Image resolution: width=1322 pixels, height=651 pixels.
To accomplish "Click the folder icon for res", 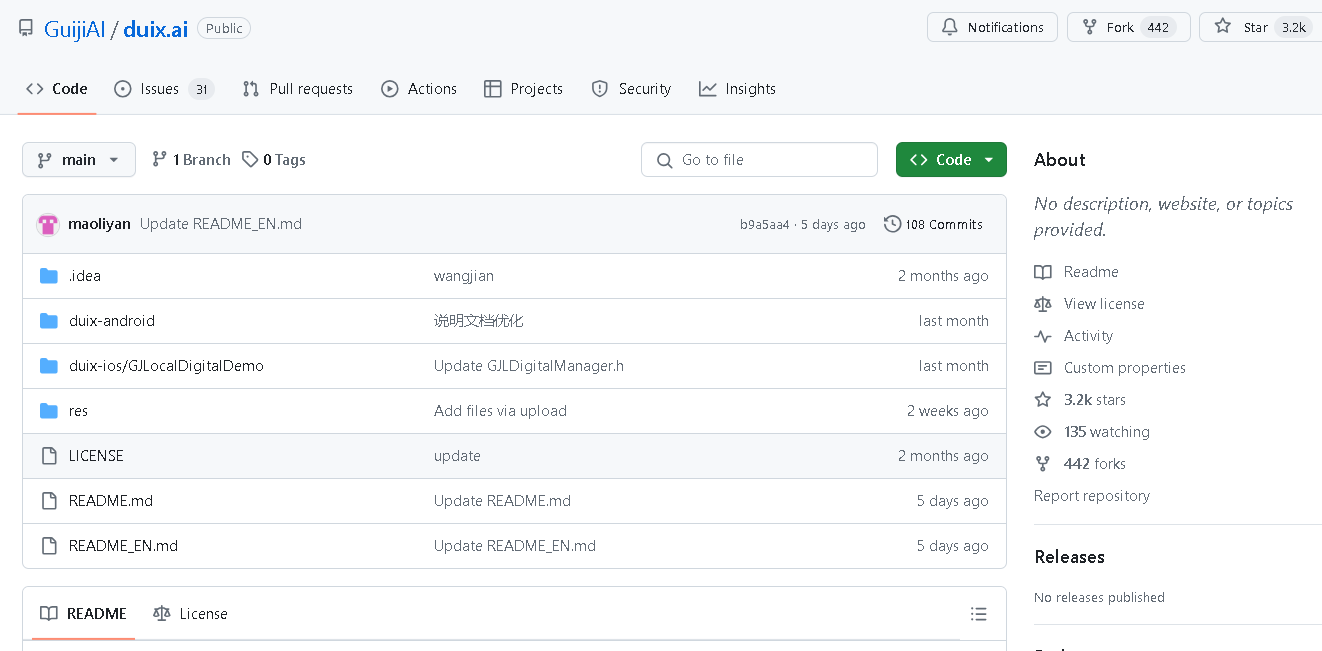I will pos(49,411).
